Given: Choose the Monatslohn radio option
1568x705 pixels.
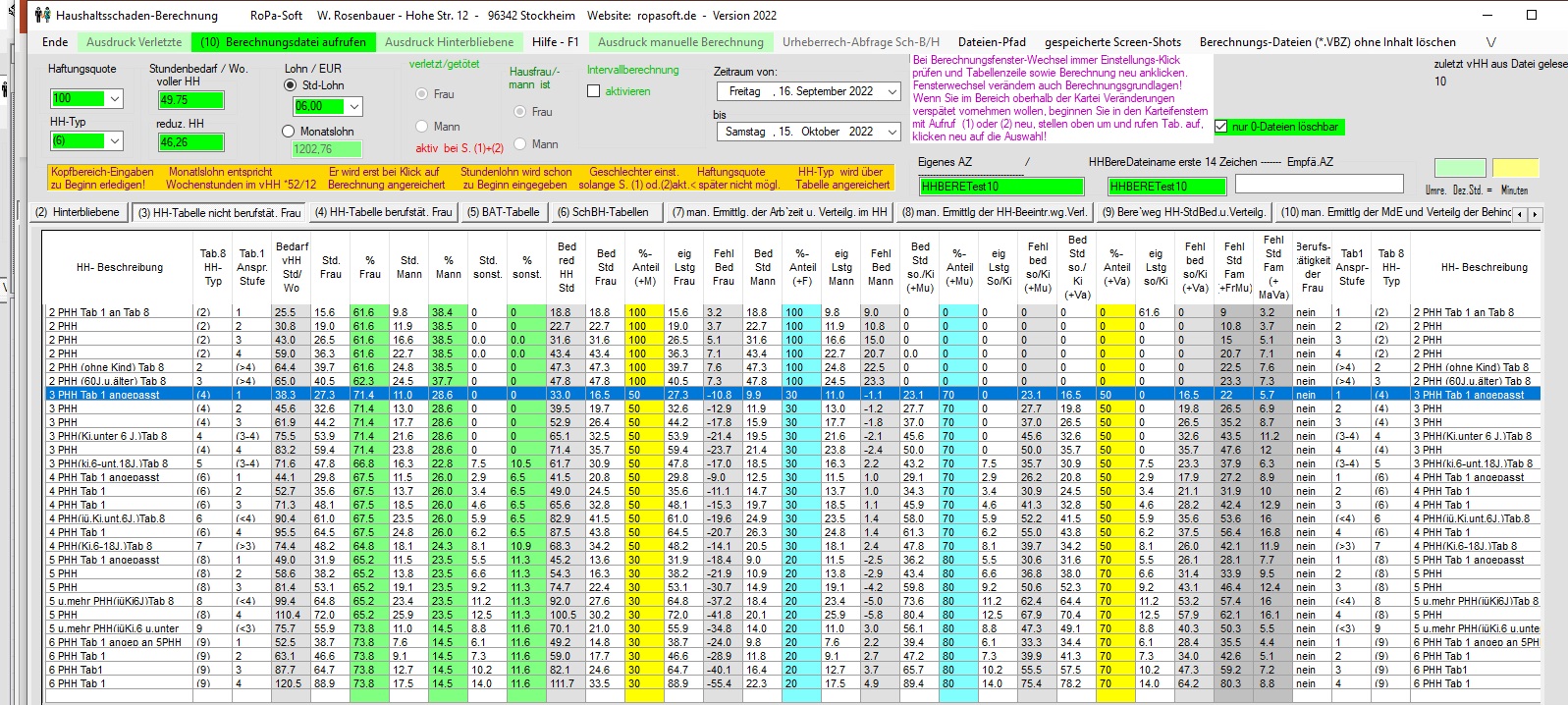Looking at the screenshot, I should (x=288, y=132).
